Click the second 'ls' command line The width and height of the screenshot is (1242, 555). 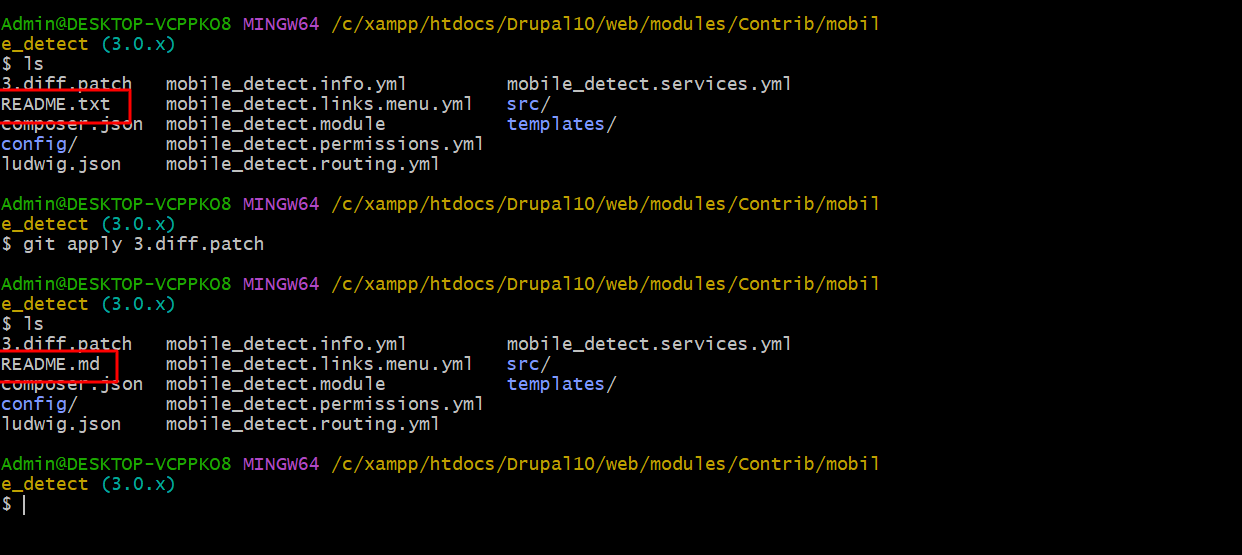pos(23,324)
